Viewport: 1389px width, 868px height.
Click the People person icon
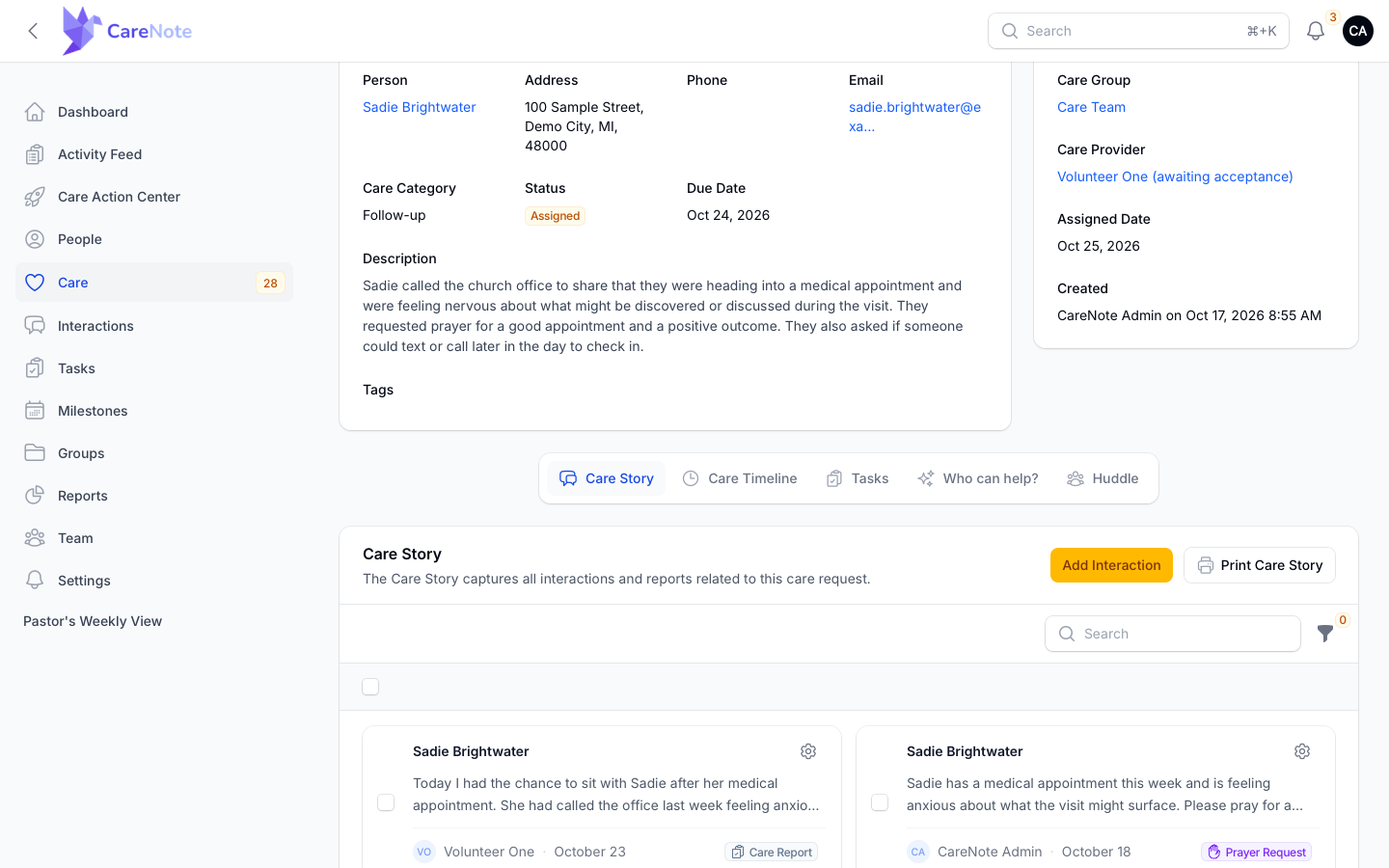(35, 239)
